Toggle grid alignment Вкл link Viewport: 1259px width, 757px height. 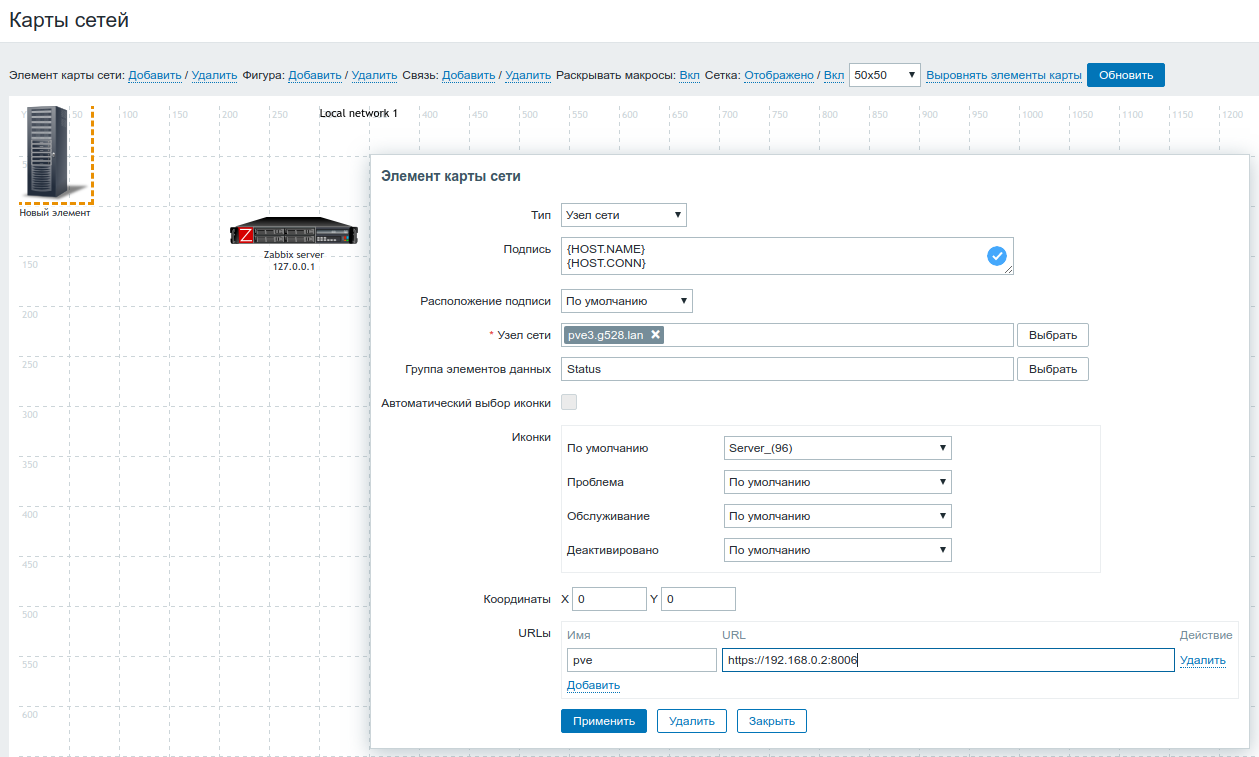pyautogui.click(x=834, y=75)
